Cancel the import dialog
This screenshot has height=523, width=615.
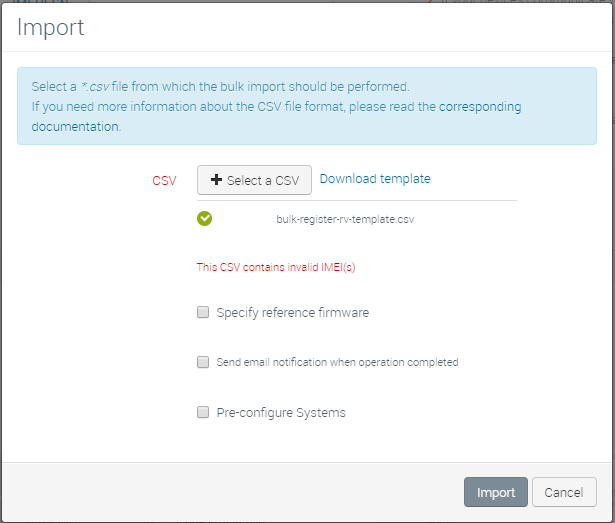point(564,492)
